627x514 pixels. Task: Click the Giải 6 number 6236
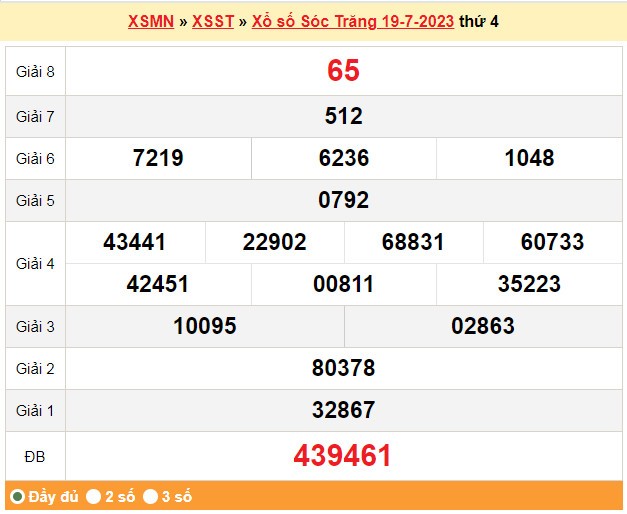tap(343, 158)
